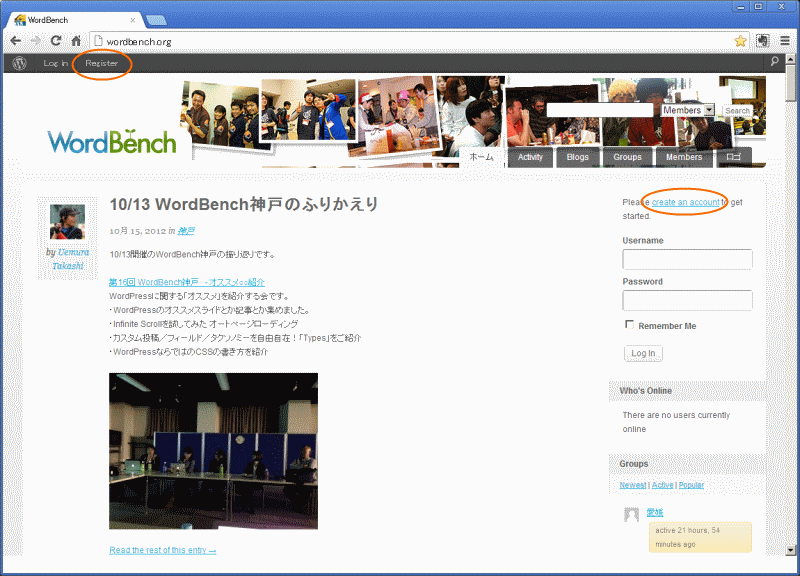The image size is (800, 576).
Task: Click the WordPress logo in the admin bar
Action: (x=19, y=63)
